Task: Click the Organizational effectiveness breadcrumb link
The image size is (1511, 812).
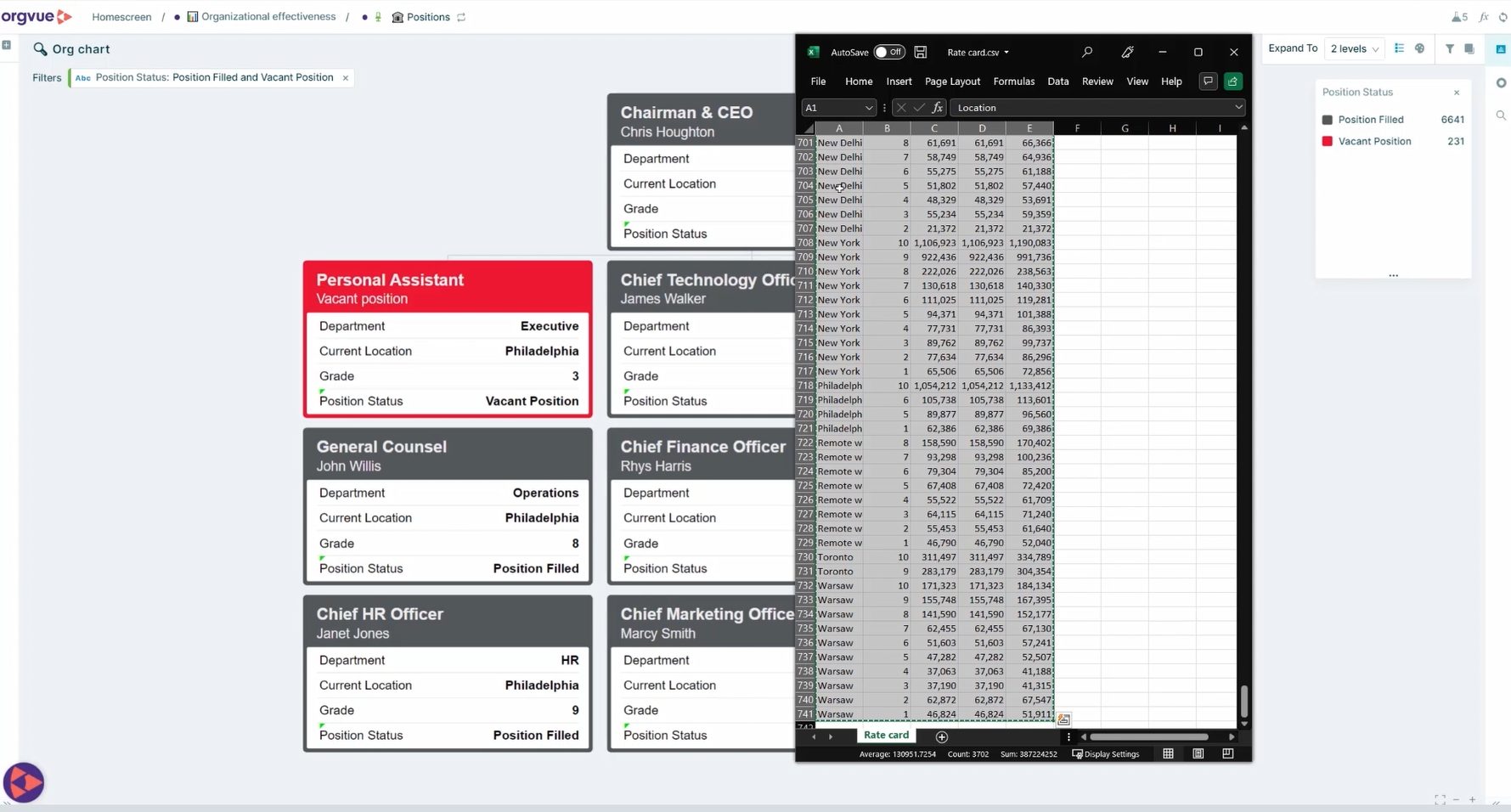Action: point(268,17)
